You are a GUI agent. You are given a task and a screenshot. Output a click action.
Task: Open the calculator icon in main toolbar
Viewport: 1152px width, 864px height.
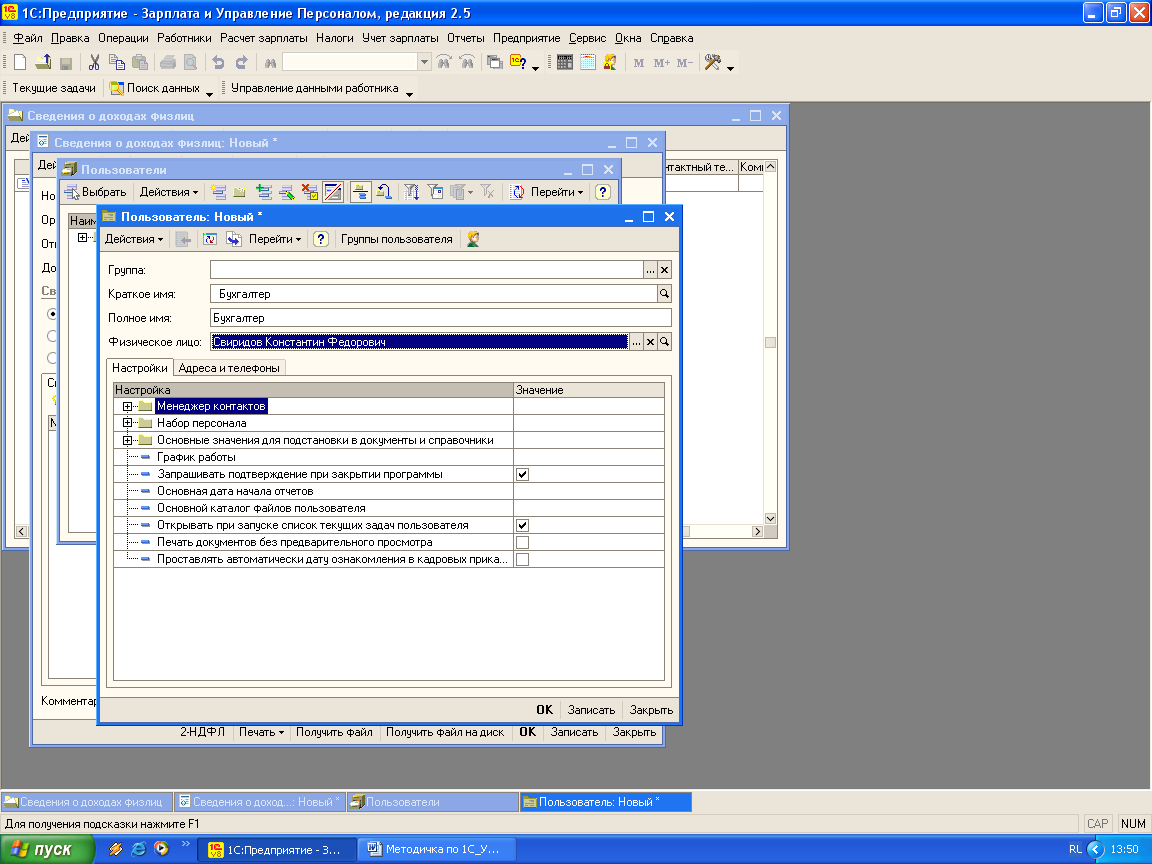coord(564,62)
